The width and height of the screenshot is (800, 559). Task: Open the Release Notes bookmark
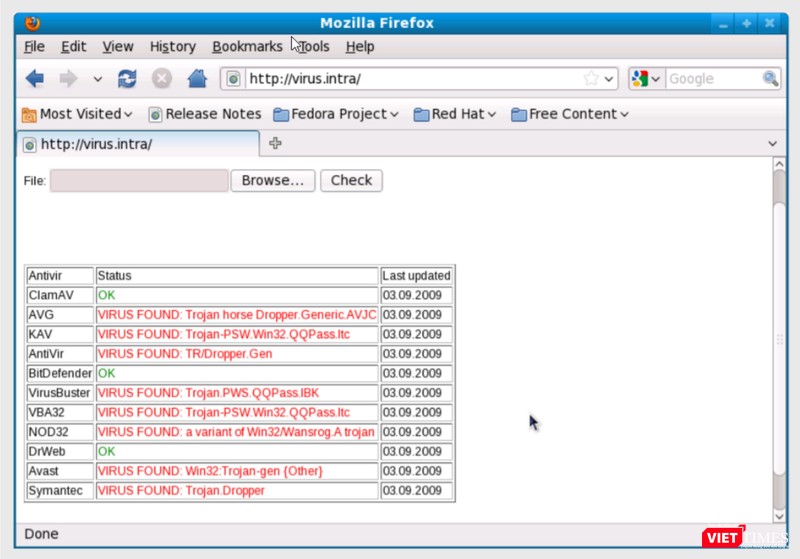(x=205, y=114)
